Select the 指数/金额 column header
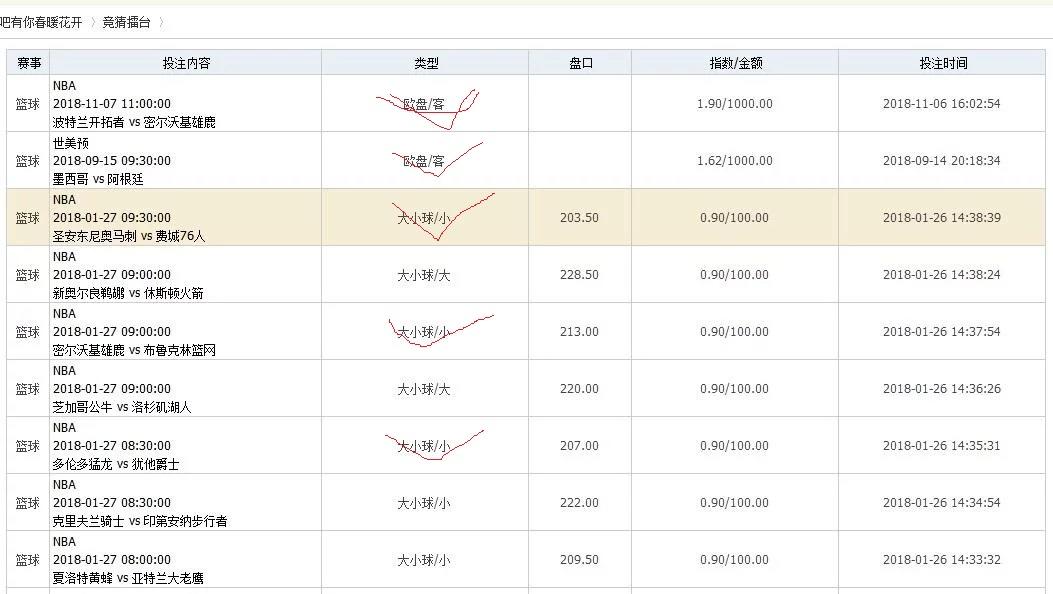This screenshot has width=1053, height=594. tap(735, 63)
